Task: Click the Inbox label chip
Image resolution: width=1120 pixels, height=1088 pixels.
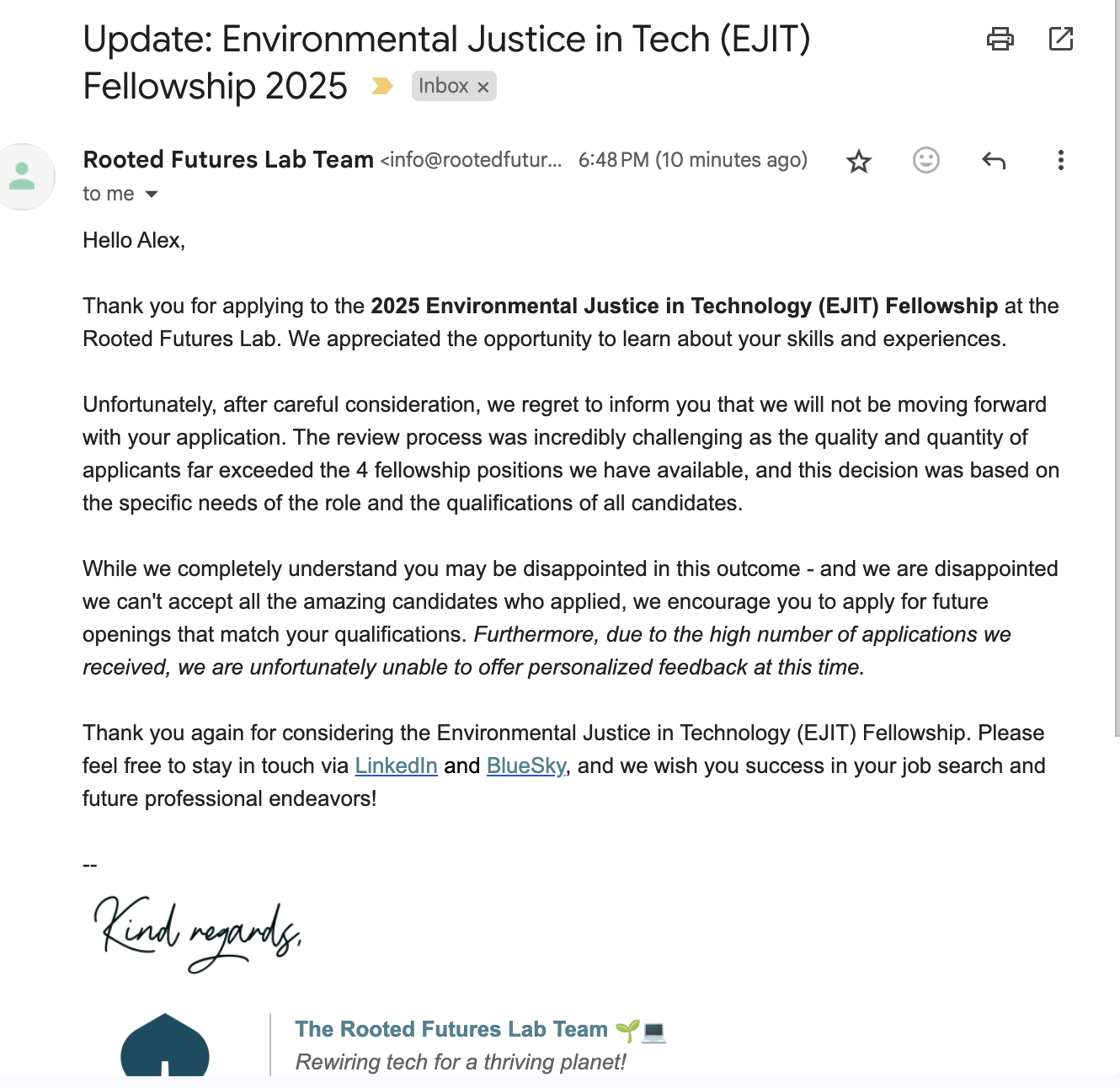Action: 443,86
